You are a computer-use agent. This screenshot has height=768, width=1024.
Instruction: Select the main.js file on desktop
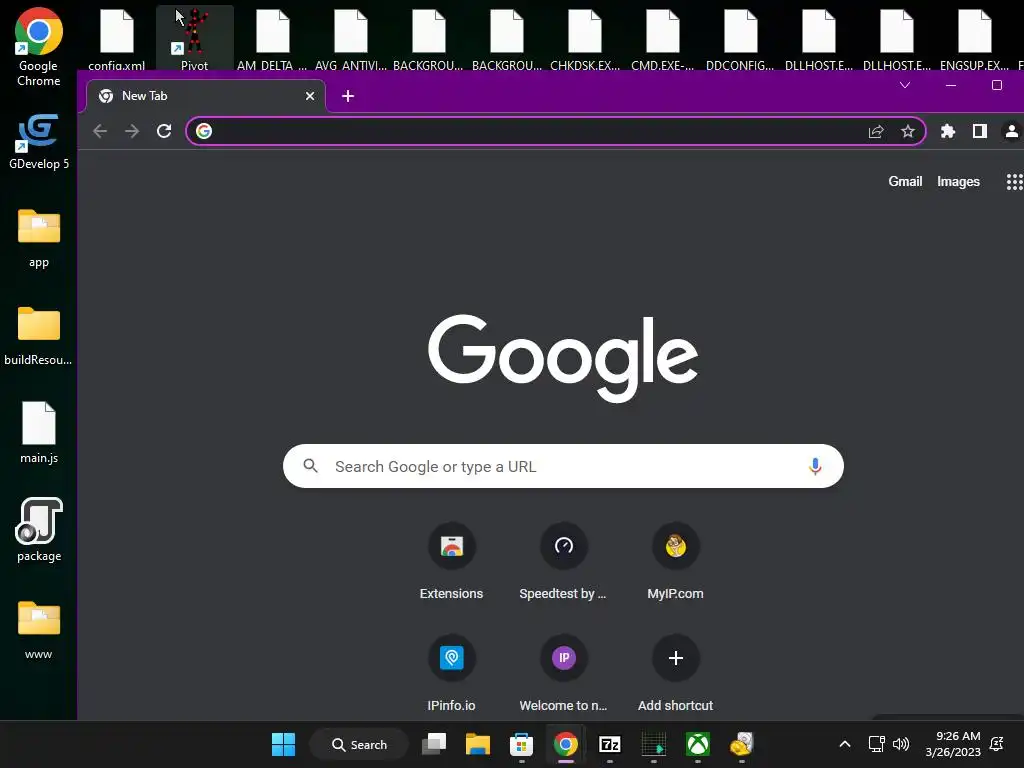point(39,433)
